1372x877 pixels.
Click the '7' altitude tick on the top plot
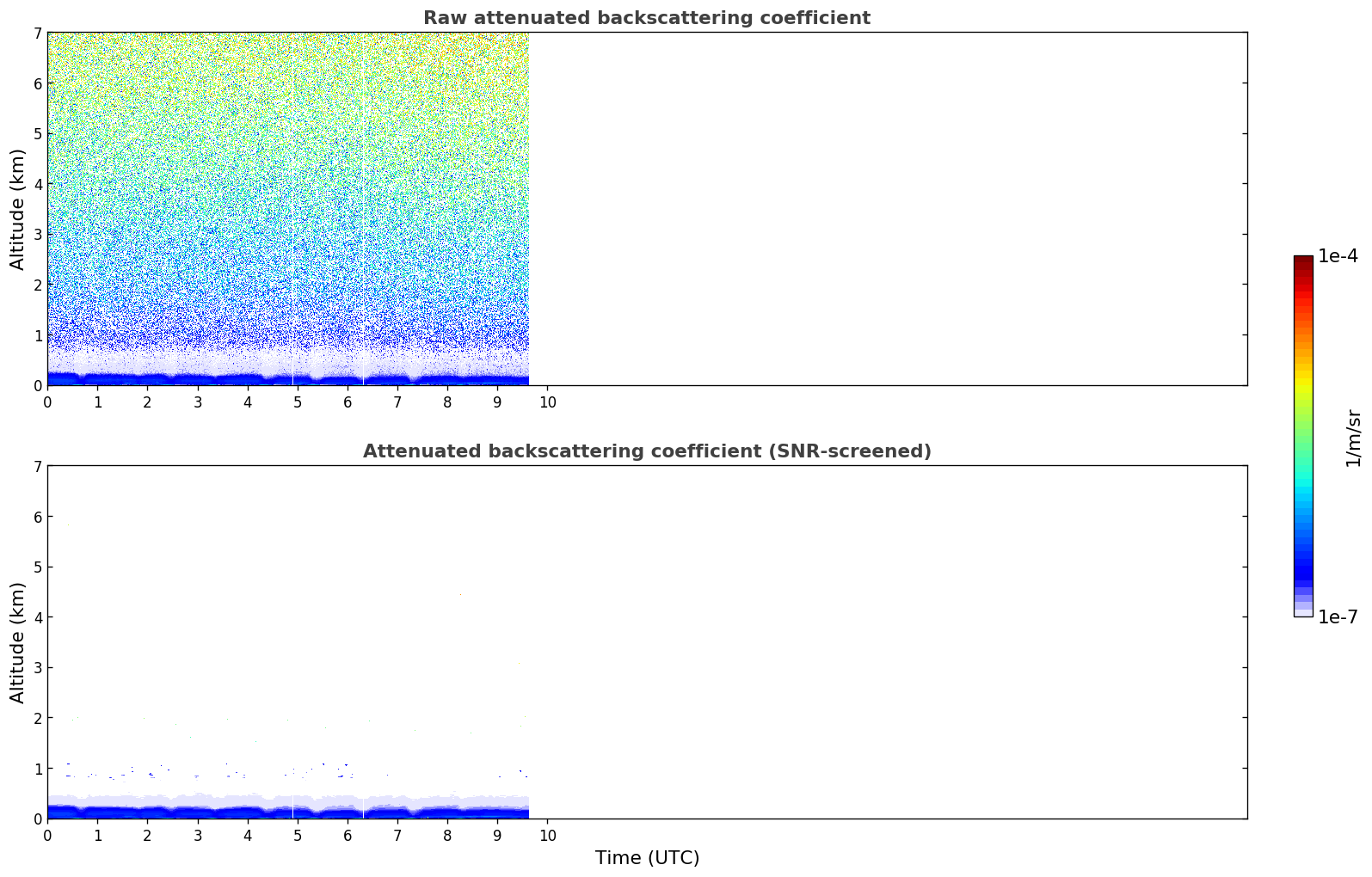(37, 33)
